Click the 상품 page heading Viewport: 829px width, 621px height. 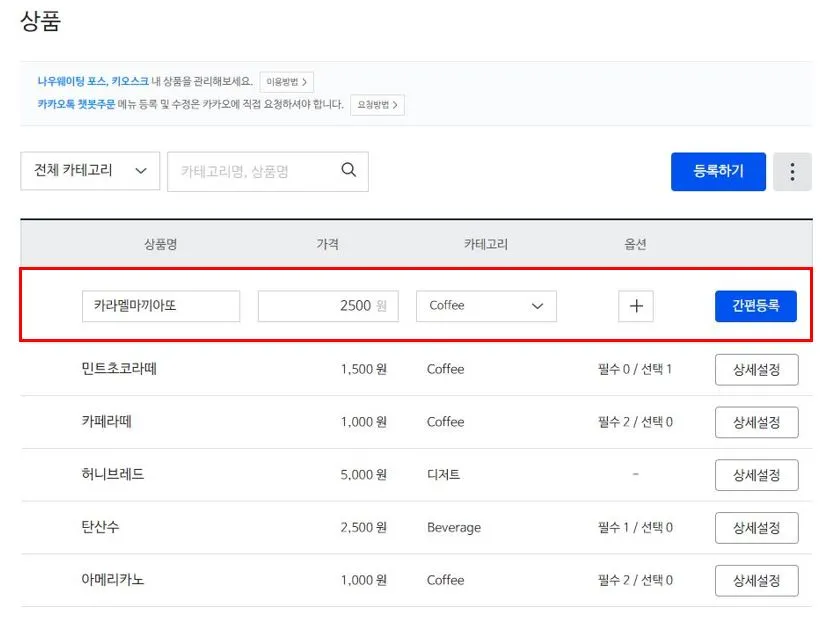pos(41,21)
